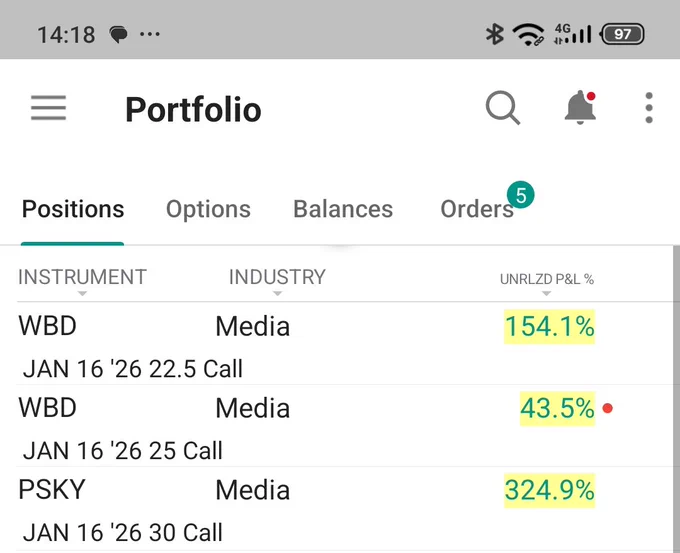Open the three-dot overflow menu
The width and height of the screenshot is (680, 553).
(649, 108)
